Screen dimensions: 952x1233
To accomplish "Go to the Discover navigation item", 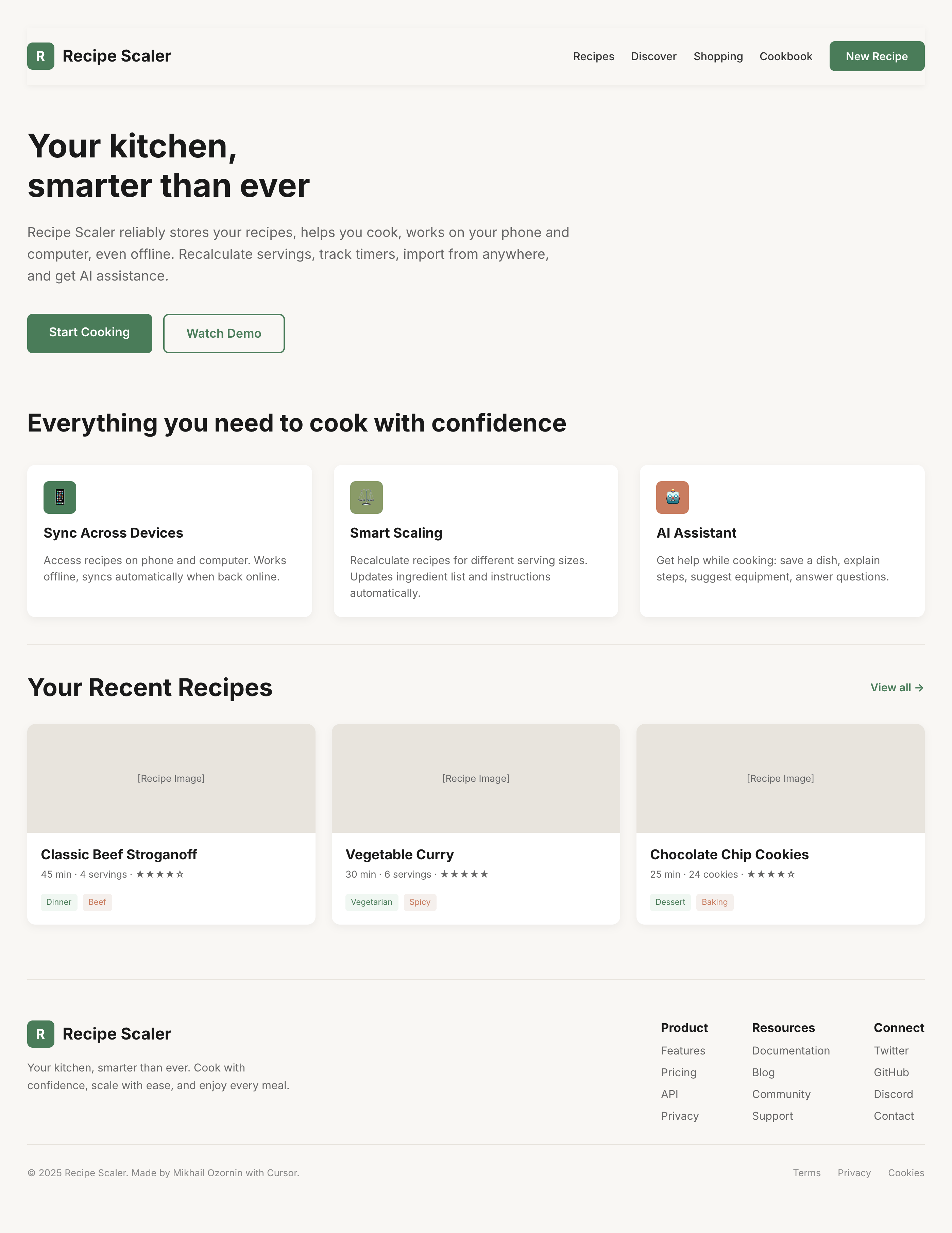I will point(653,56).
